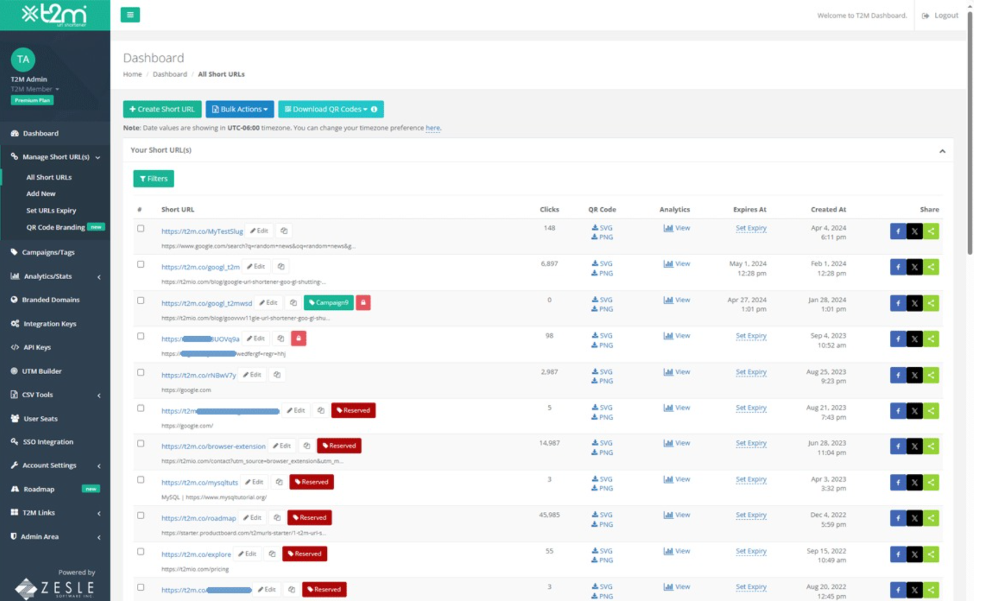
Task: Open UTM Builder from the sidebar
Action: (42, 371)
